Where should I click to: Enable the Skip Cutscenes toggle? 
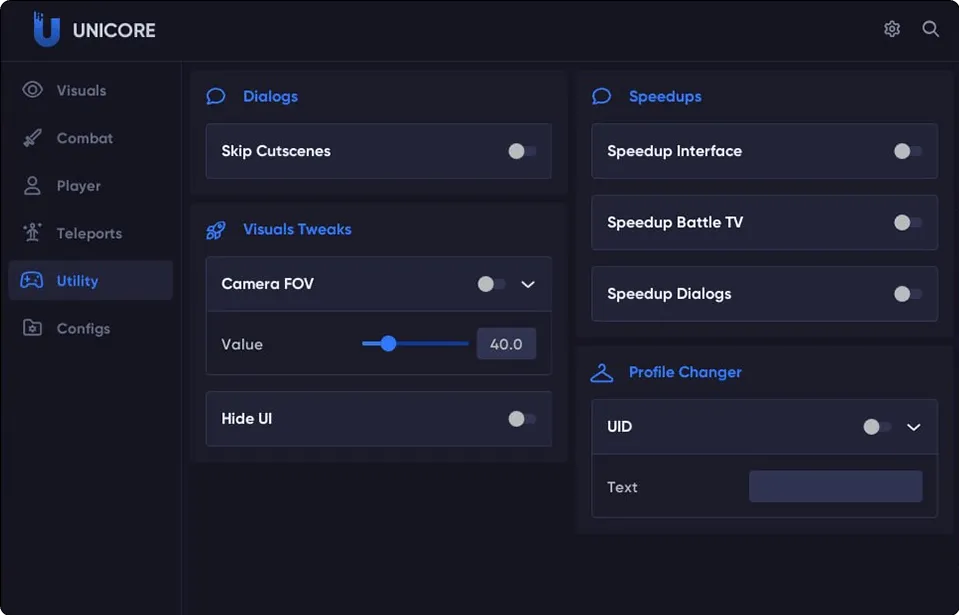pyautogui.click(x=521, y=151)
